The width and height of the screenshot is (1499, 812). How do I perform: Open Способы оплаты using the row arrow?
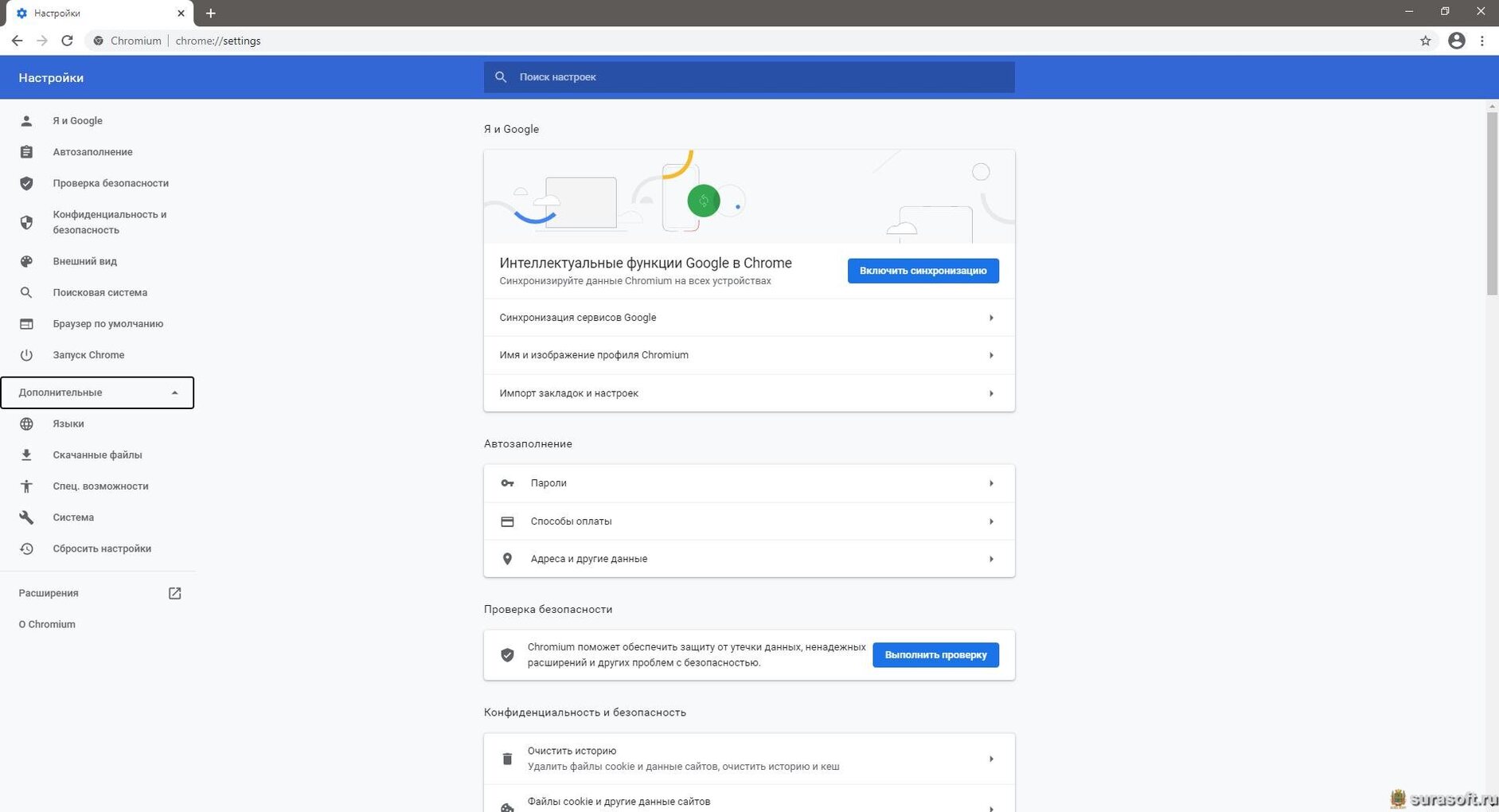tap(991, 521)
